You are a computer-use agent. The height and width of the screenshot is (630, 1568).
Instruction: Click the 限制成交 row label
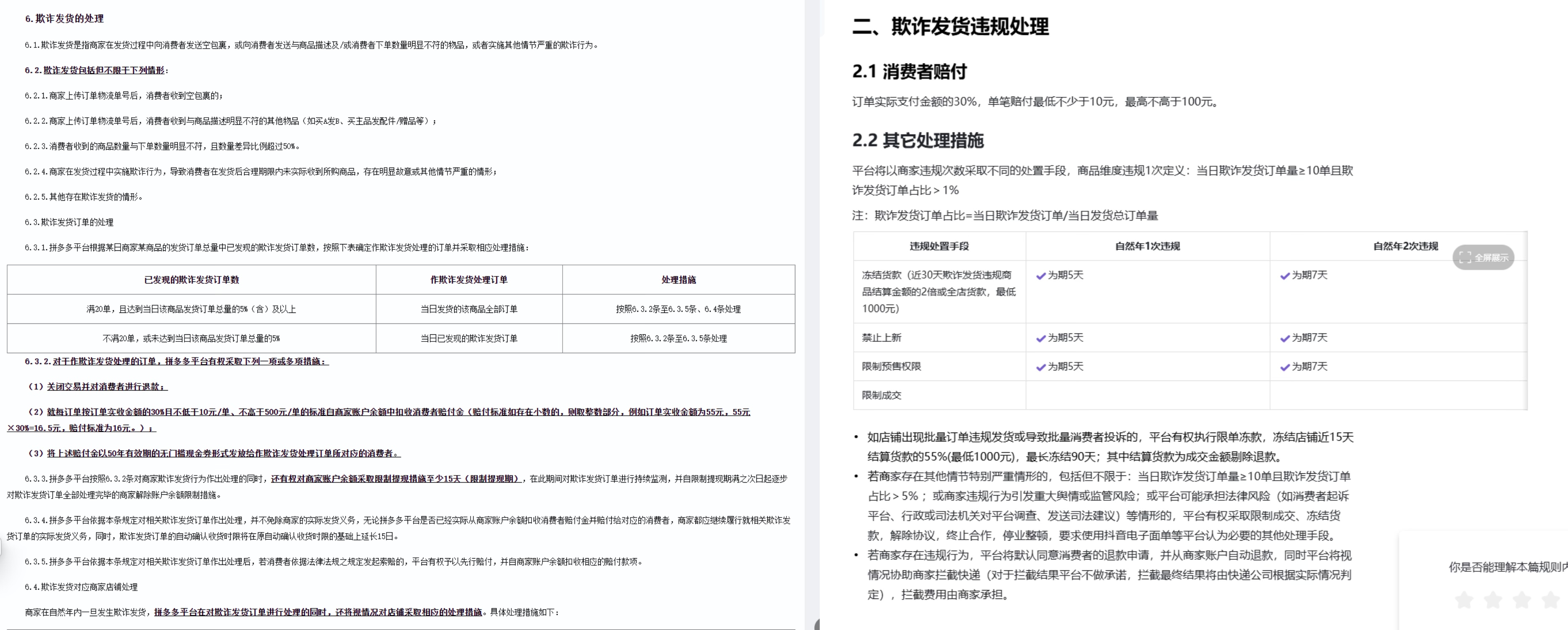tap(881, 395)
